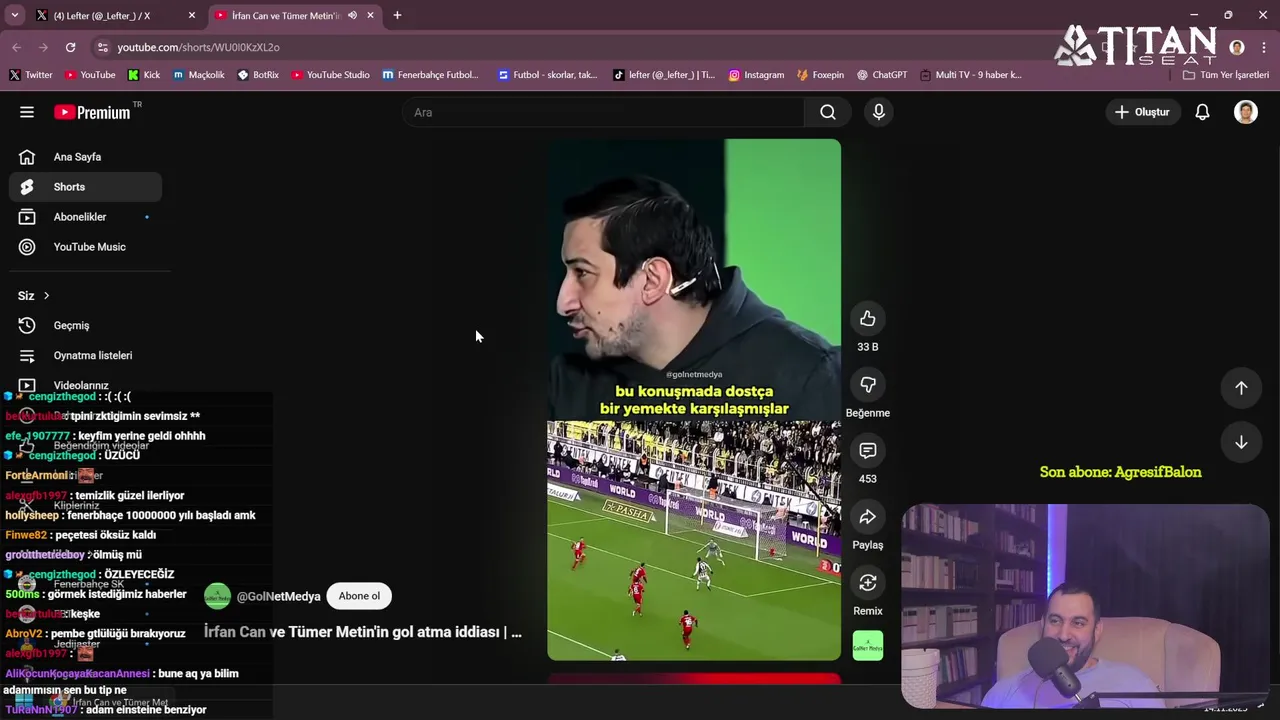Viewport: 1280px width, 720px height.
Task: Open the Instagram bookmark
Action: (756, 75)
